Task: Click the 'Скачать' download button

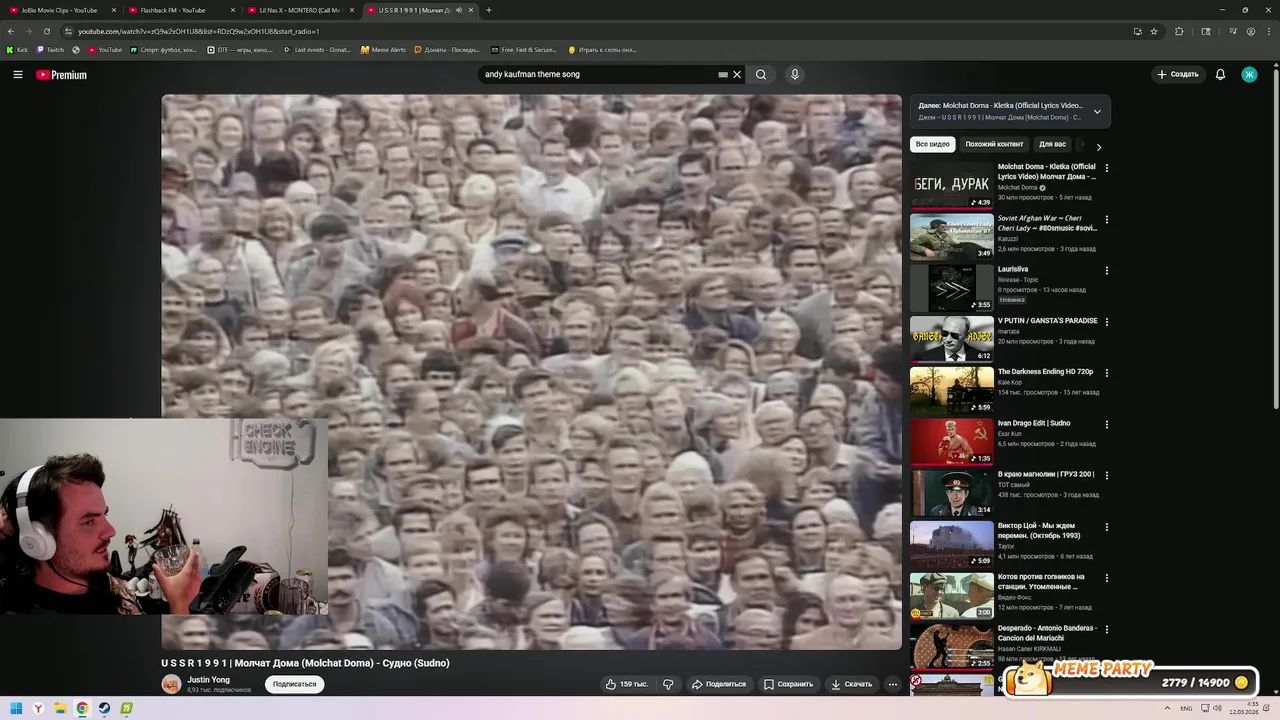Action: [x=851, y=684]
